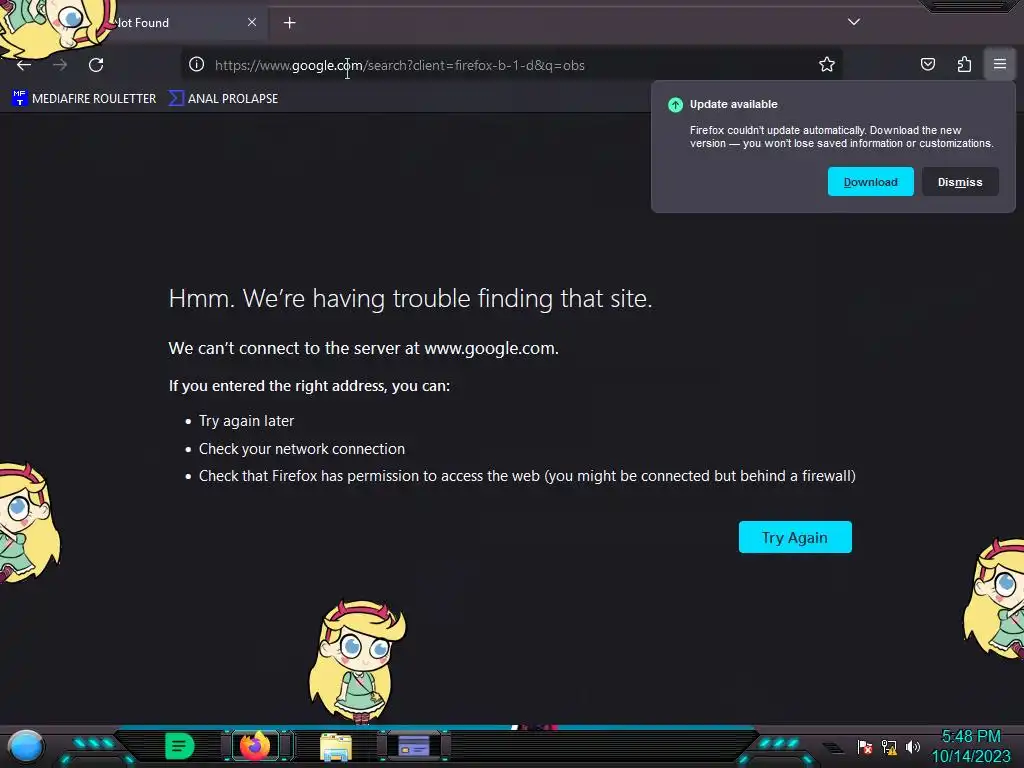Open the volume speaker tray icon
Screen dimensions: 1024x768
[912, 746]
